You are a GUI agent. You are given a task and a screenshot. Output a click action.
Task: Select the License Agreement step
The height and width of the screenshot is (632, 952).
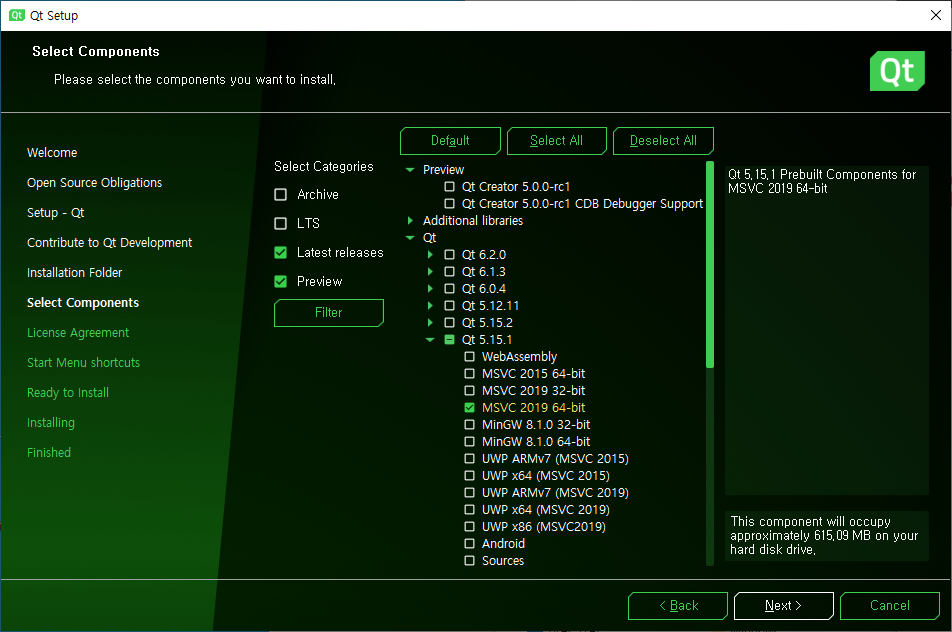(78, 333)
